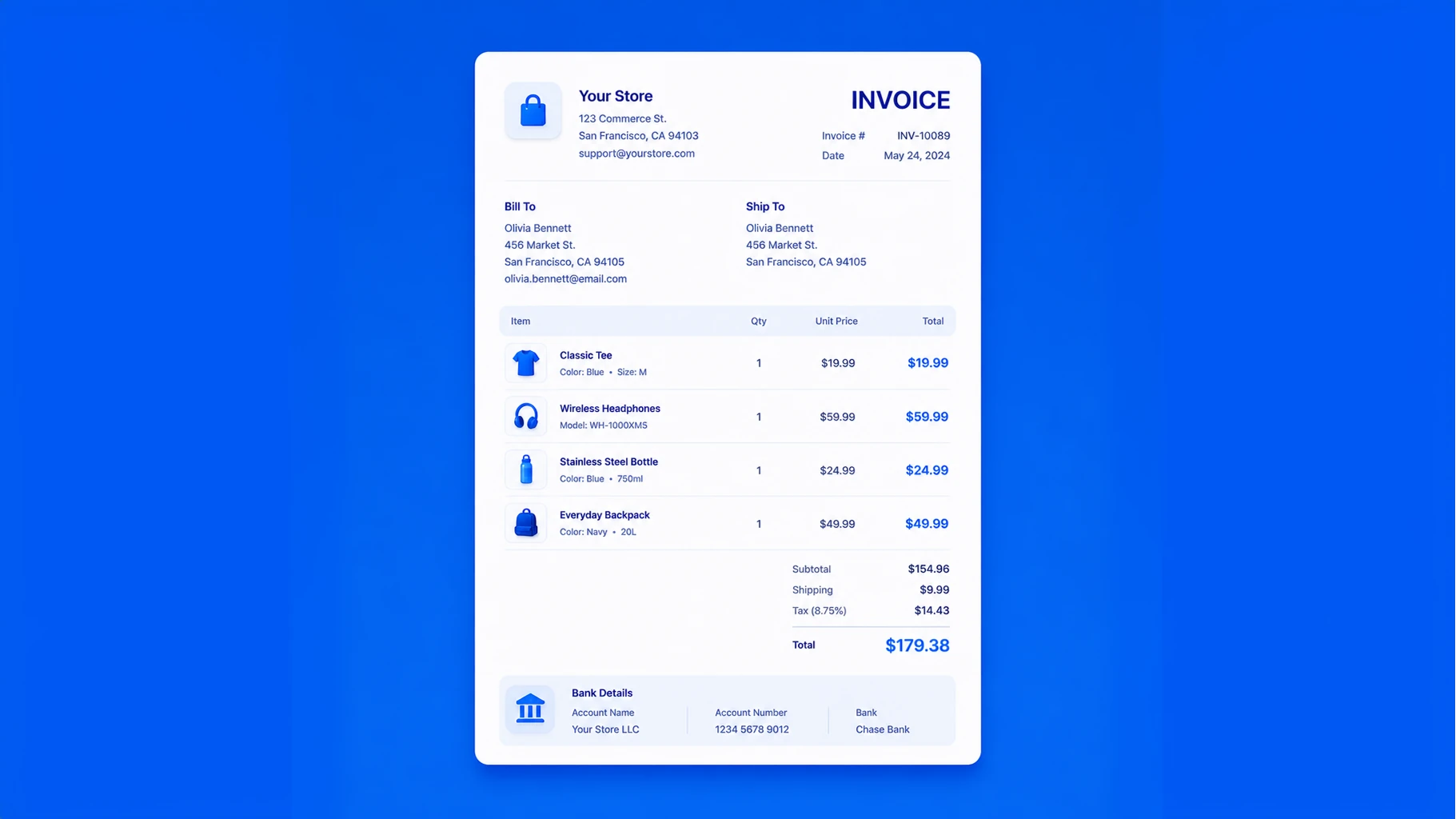Select the Everyday Backpack item name
The width and height of the screenshot is (1456, 819).
coord(604,516)
